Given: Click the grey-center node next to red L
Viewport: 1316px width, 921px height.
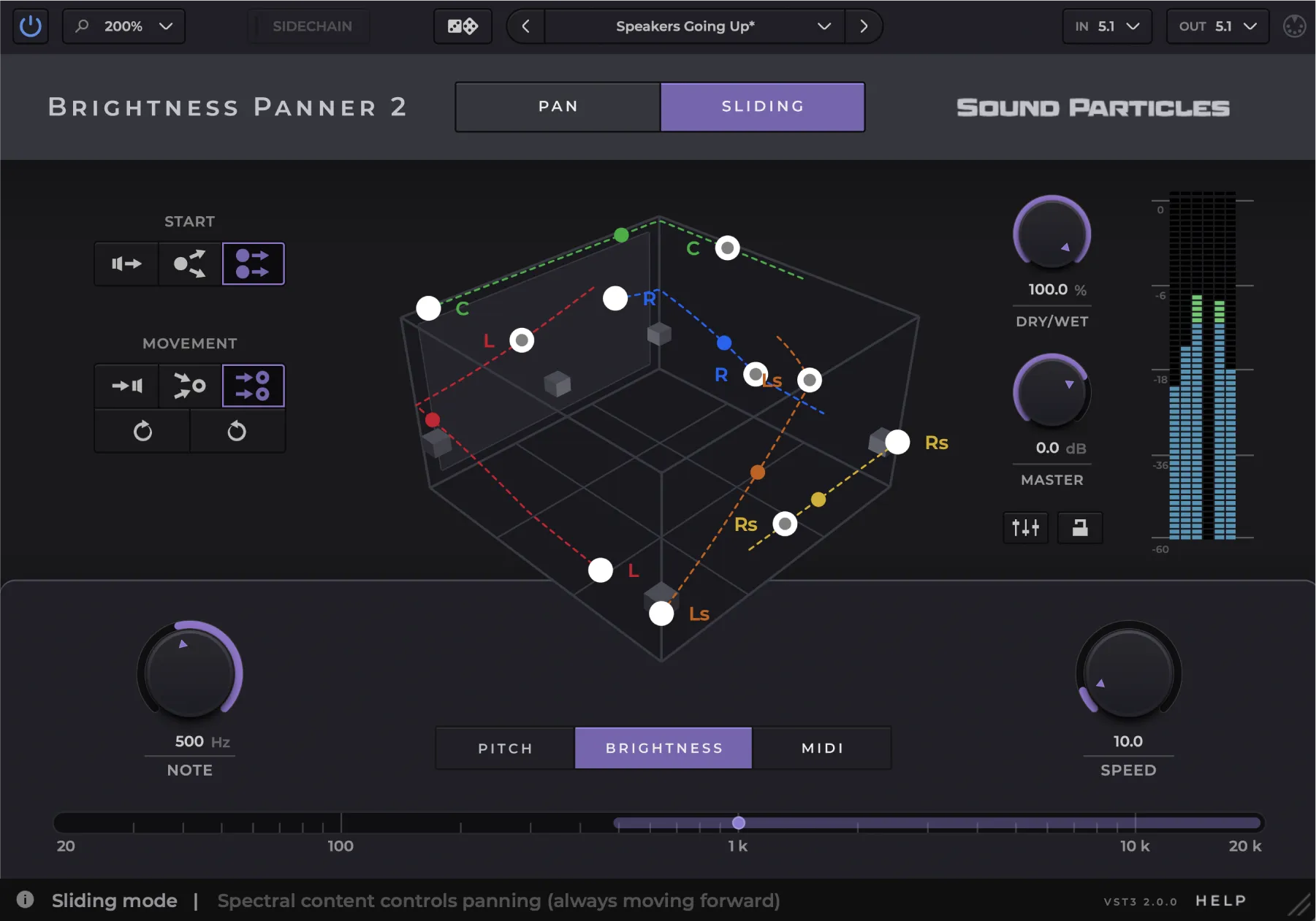Looking at the screenshot, I should pyautogui.click(x=522, y=340).
